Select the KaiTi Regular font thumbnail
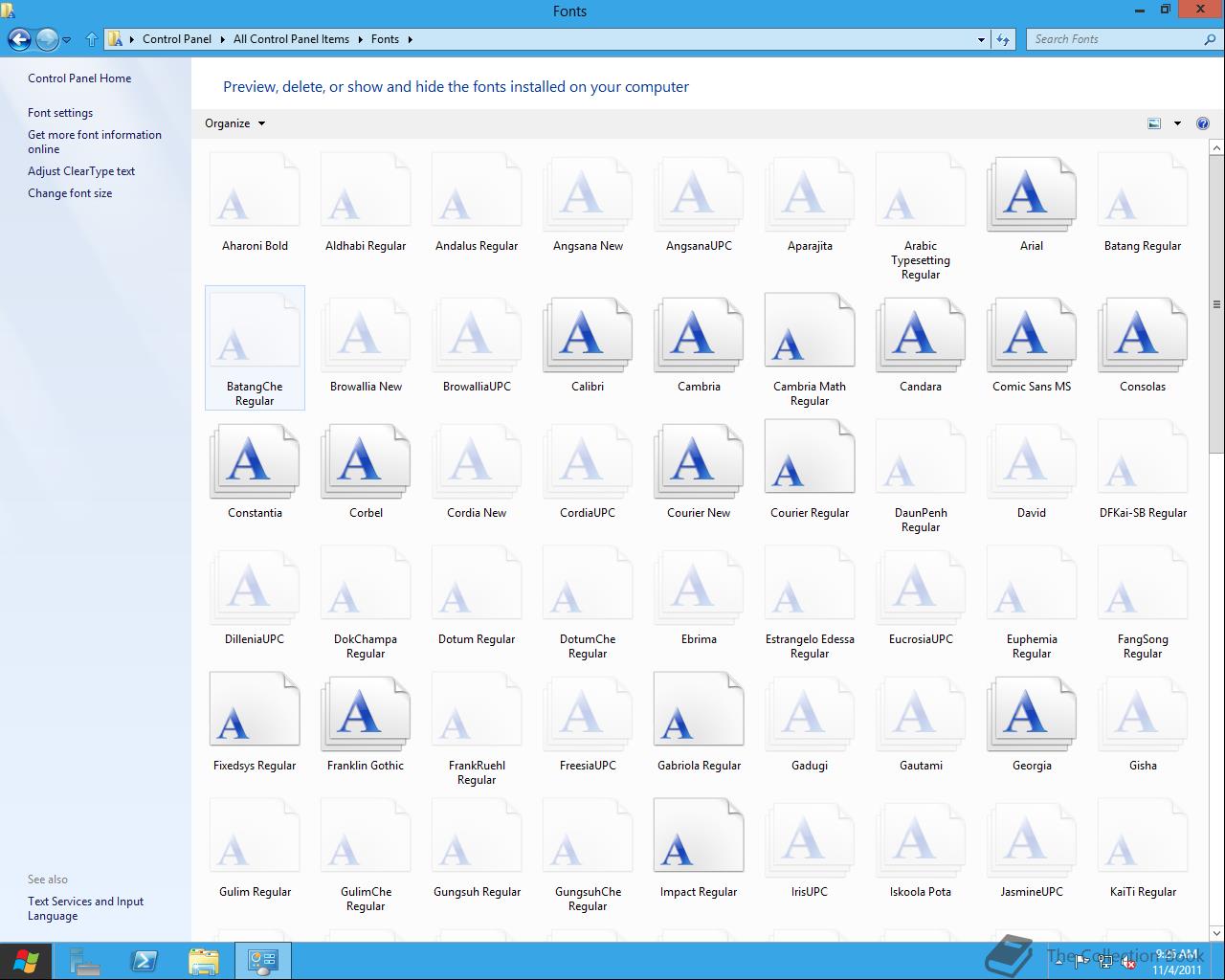The height and width of the screenshot is (980, 1225). 1143,836
